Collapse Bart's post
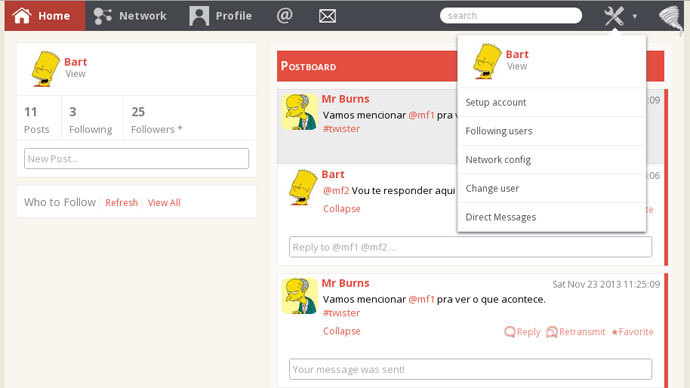 [x=341, y=209]
